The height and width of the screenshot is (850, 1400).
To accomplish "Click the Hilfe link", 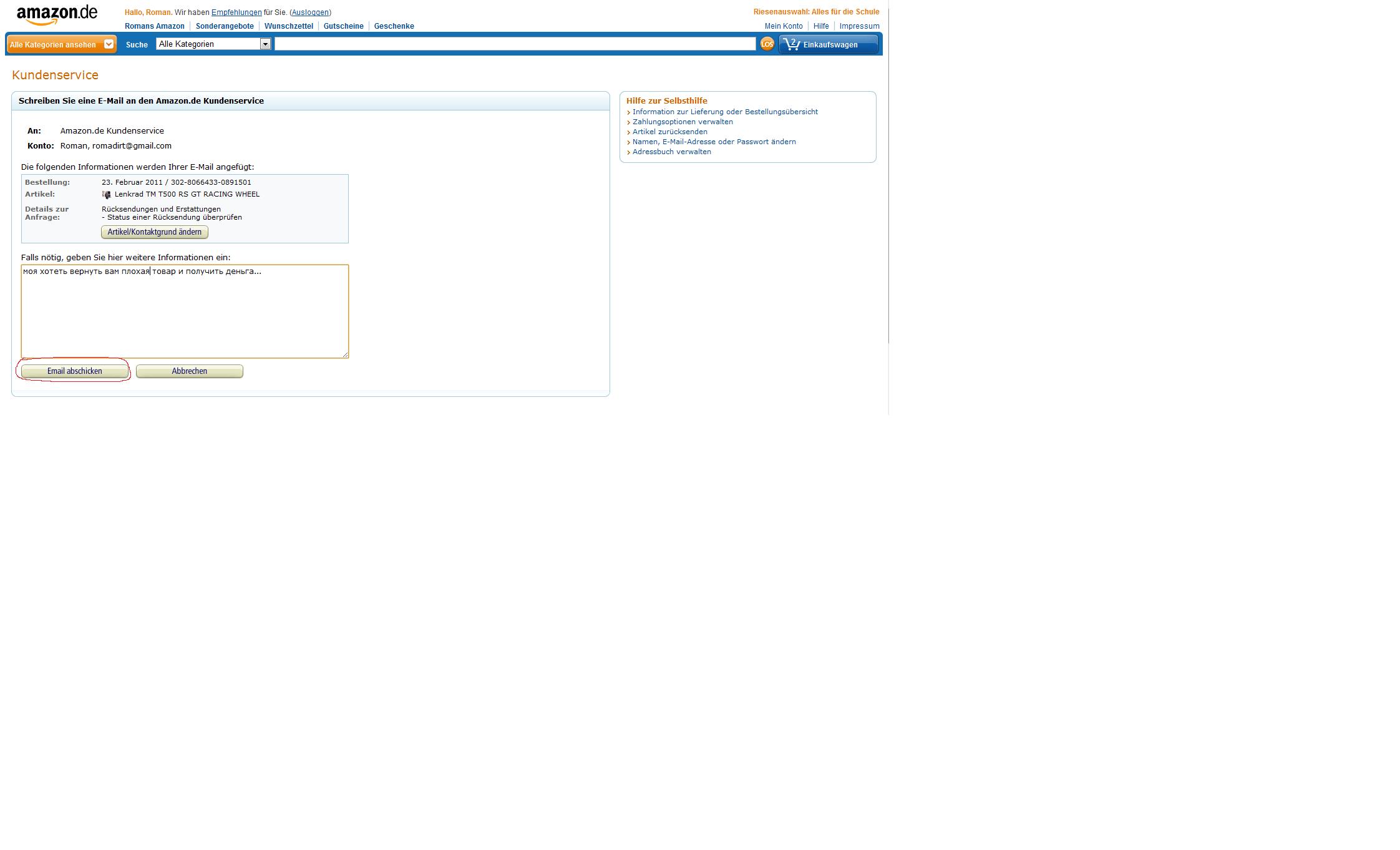I will point(821,26).
